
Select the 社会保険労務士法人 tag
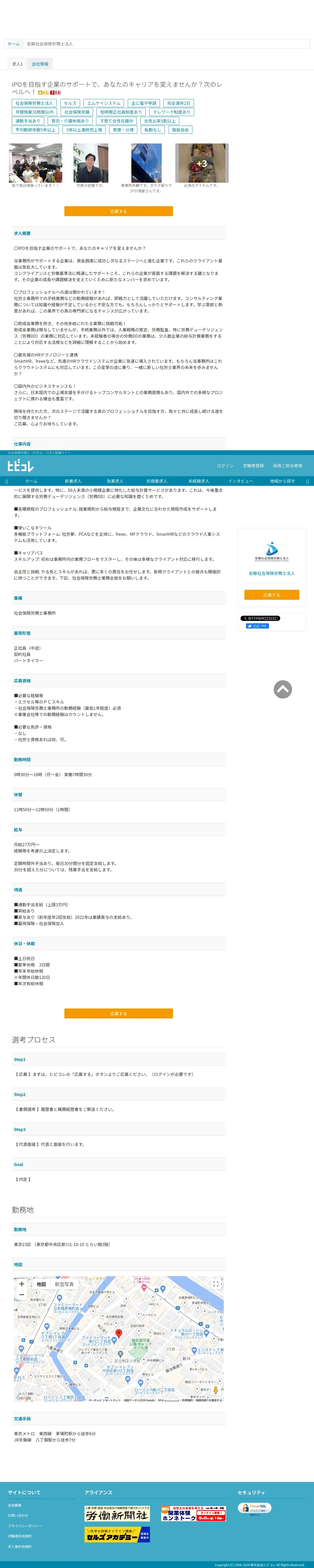point(34,103)
